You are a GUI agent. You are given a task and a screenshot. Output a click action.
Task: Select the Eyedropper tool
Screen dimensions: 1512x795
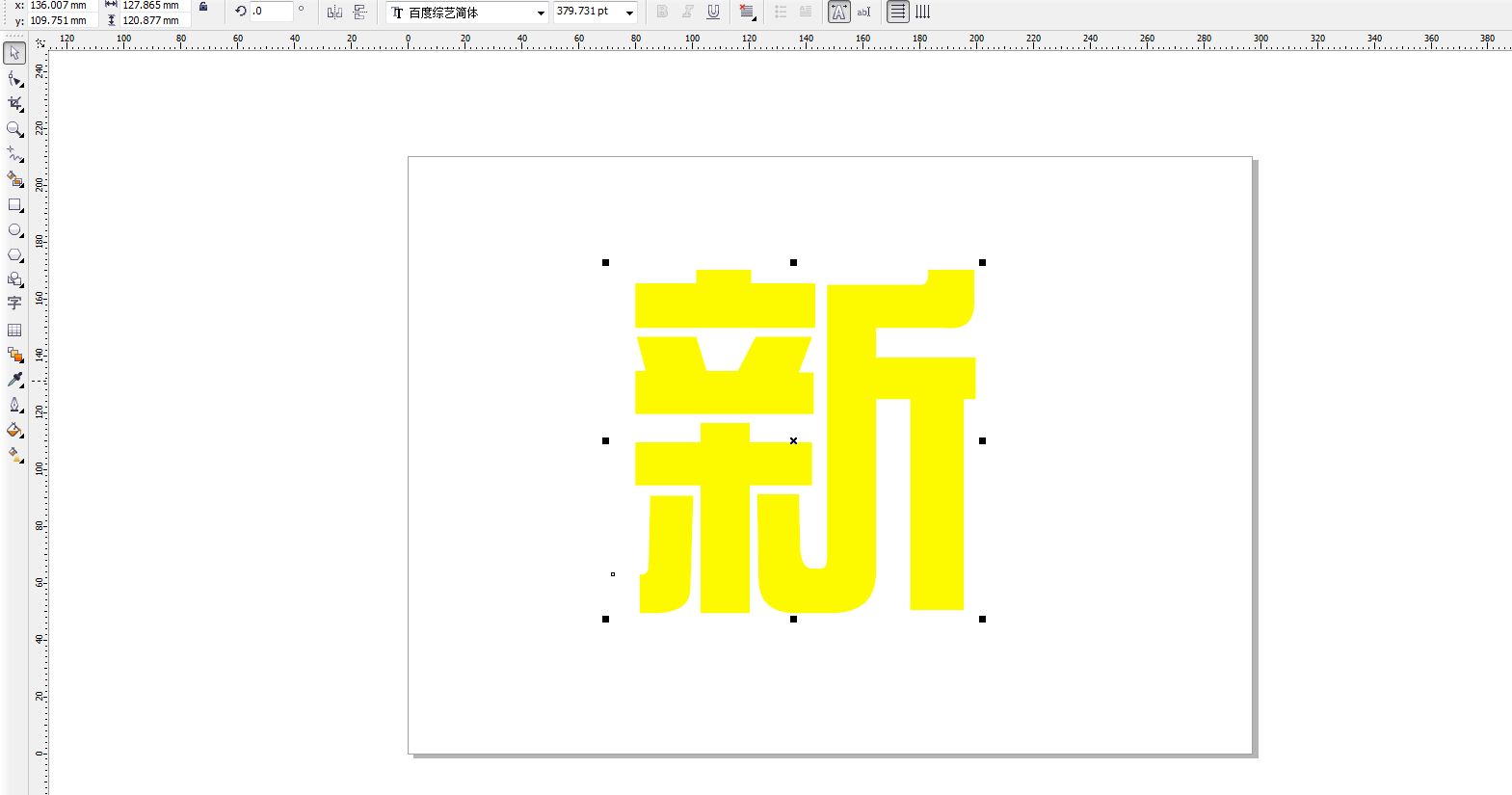[14, 380]
